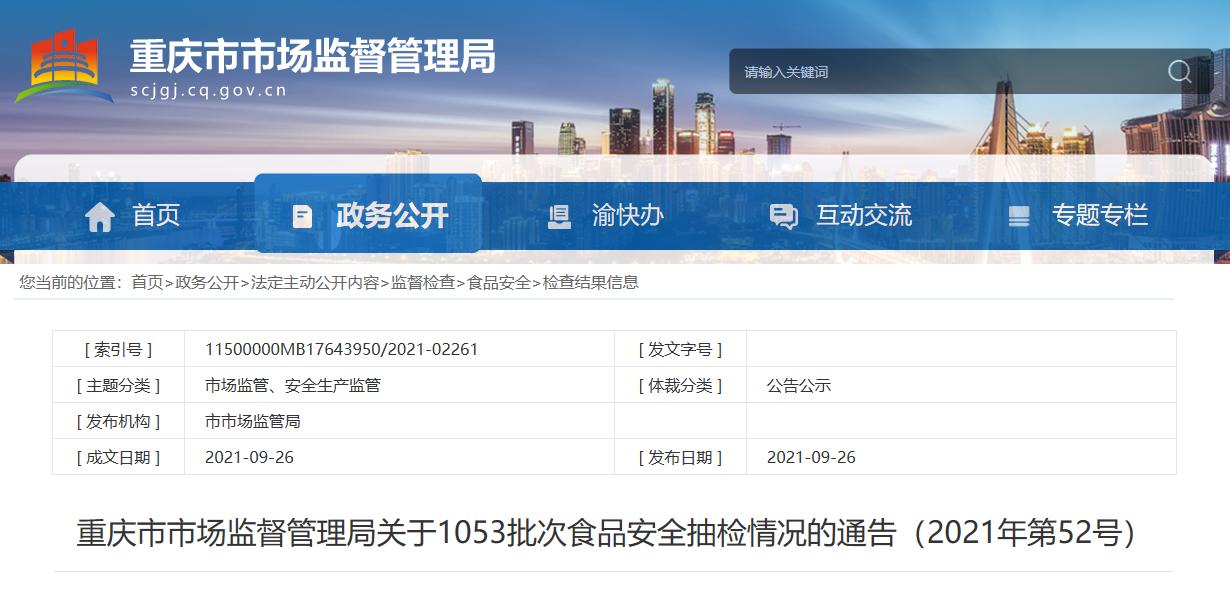This screenshot has height=606, width=1230.
Task: Select the 索引号 value text
Action: pos(344,349)
